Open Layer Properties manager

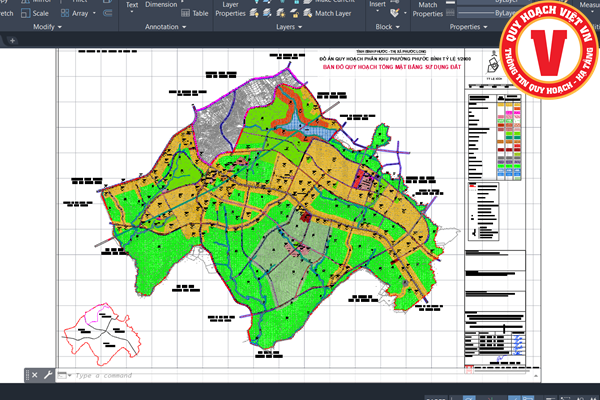coord(231,10)
